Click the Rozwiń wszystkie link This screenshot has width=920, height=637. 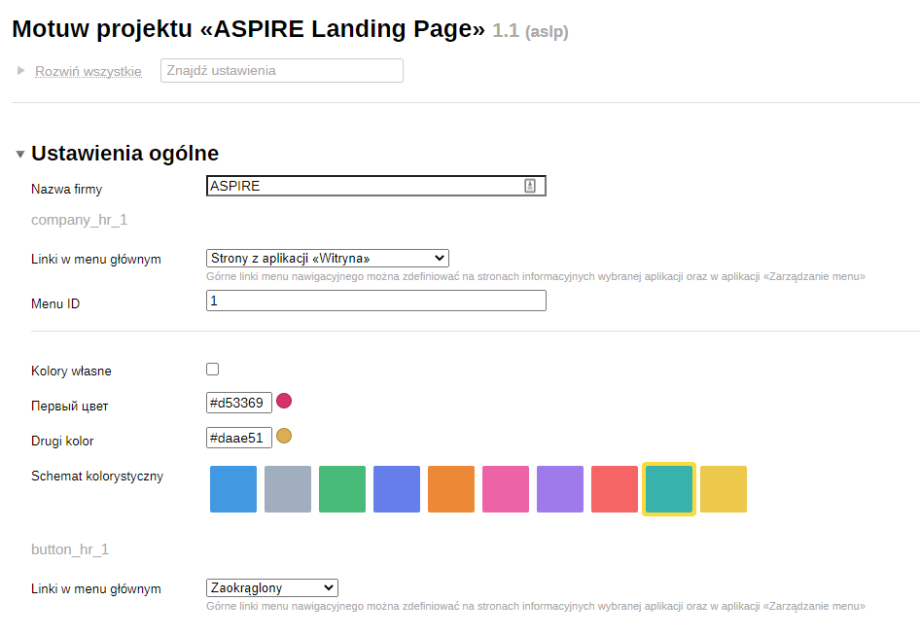[88, 71]
